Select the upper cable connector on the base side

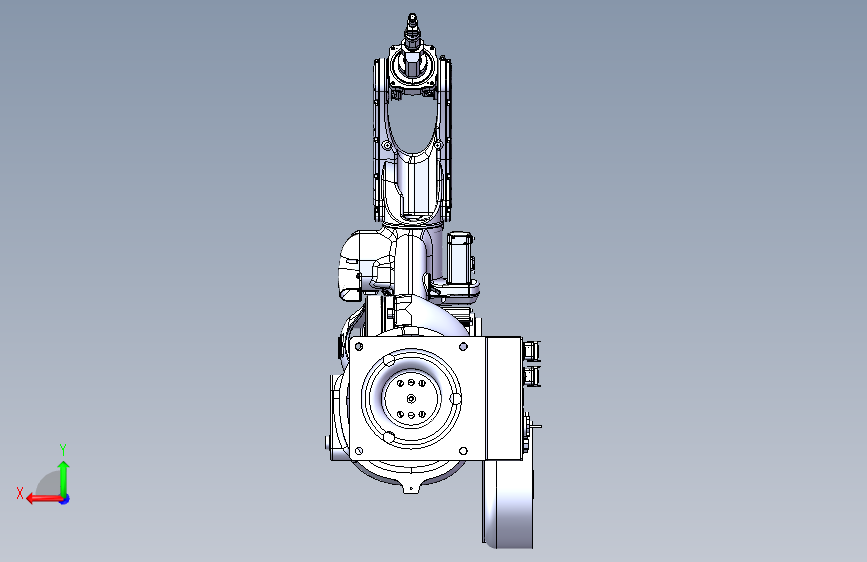531,350
